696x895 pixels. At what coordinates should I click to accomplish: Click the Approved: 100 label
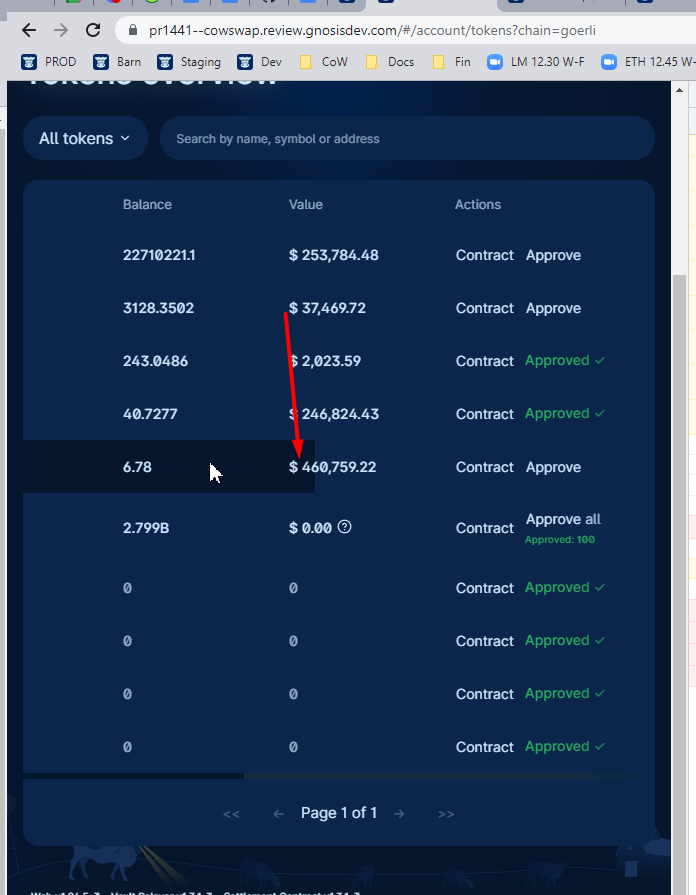[560, 540]
